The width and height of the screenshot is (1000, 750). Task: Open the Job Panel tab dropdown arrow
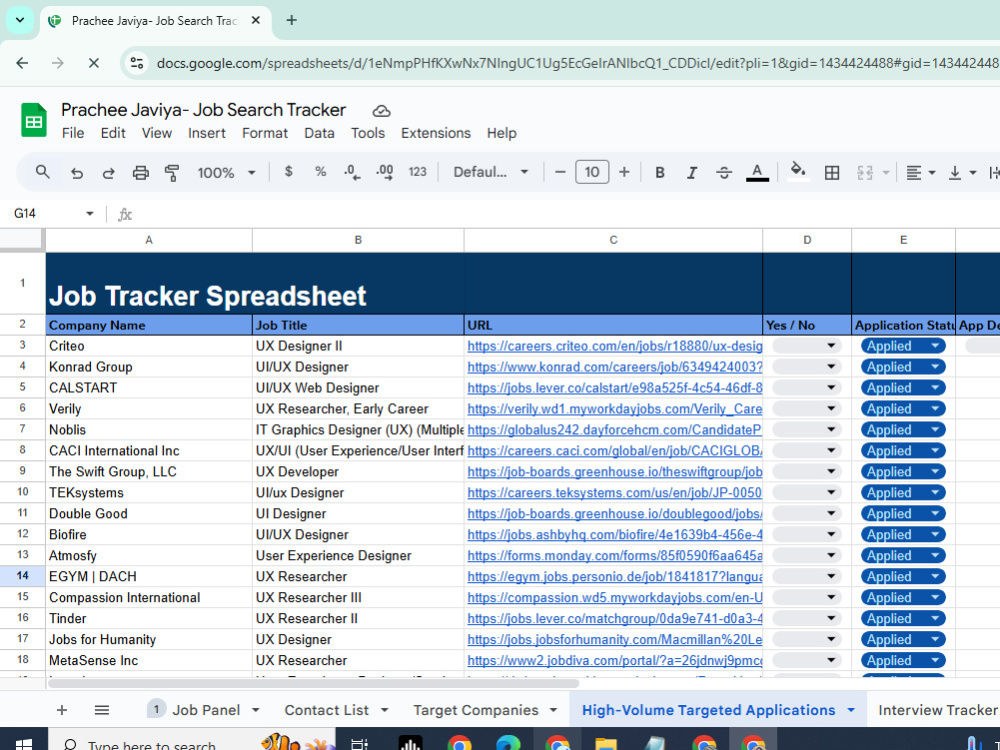[x=256, y=710]
